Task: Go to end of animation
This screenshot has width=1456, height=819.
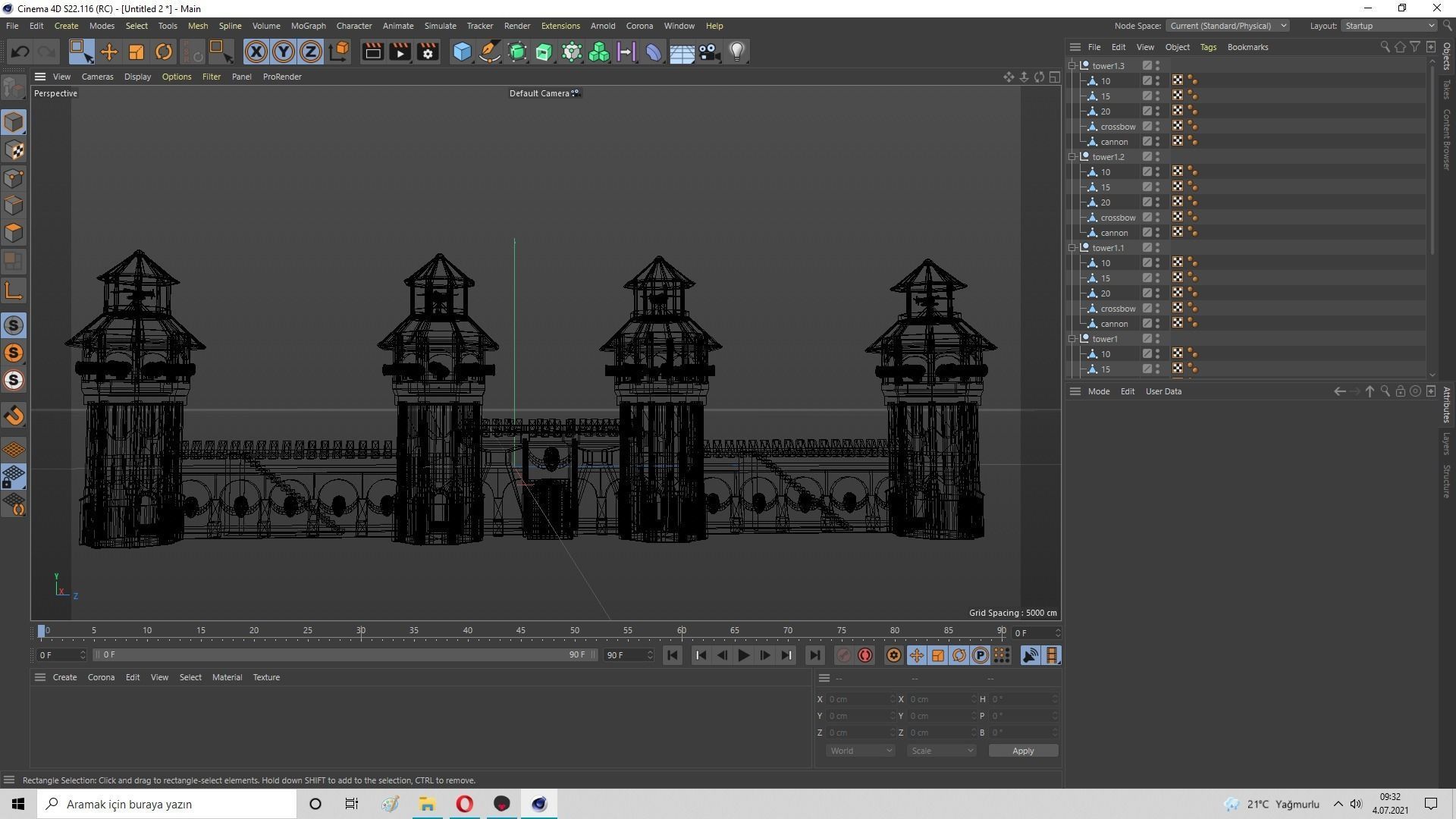Action: [814, 655]
